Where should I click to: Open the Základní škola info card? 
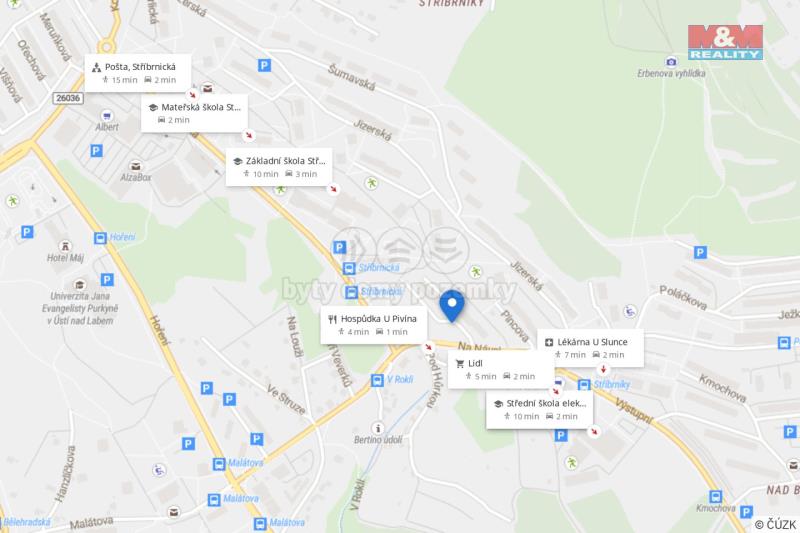(279, 167)
